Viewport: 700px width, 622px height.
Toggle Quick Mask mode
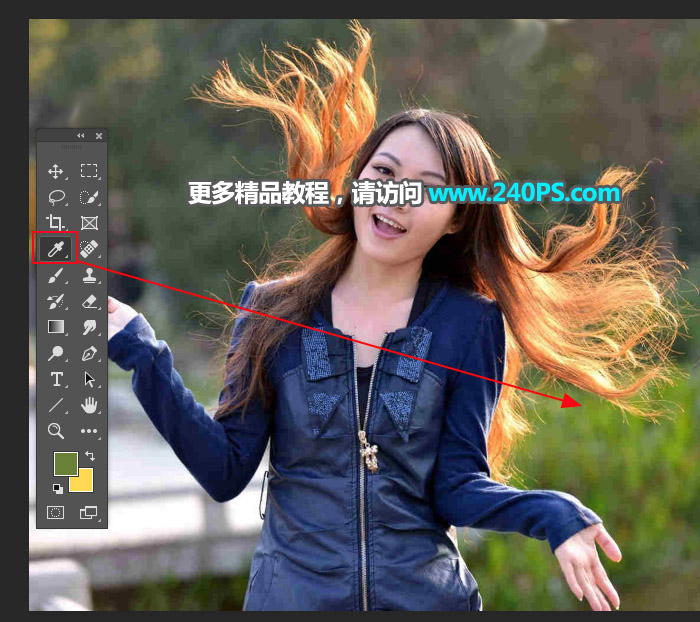coord(55,512)
